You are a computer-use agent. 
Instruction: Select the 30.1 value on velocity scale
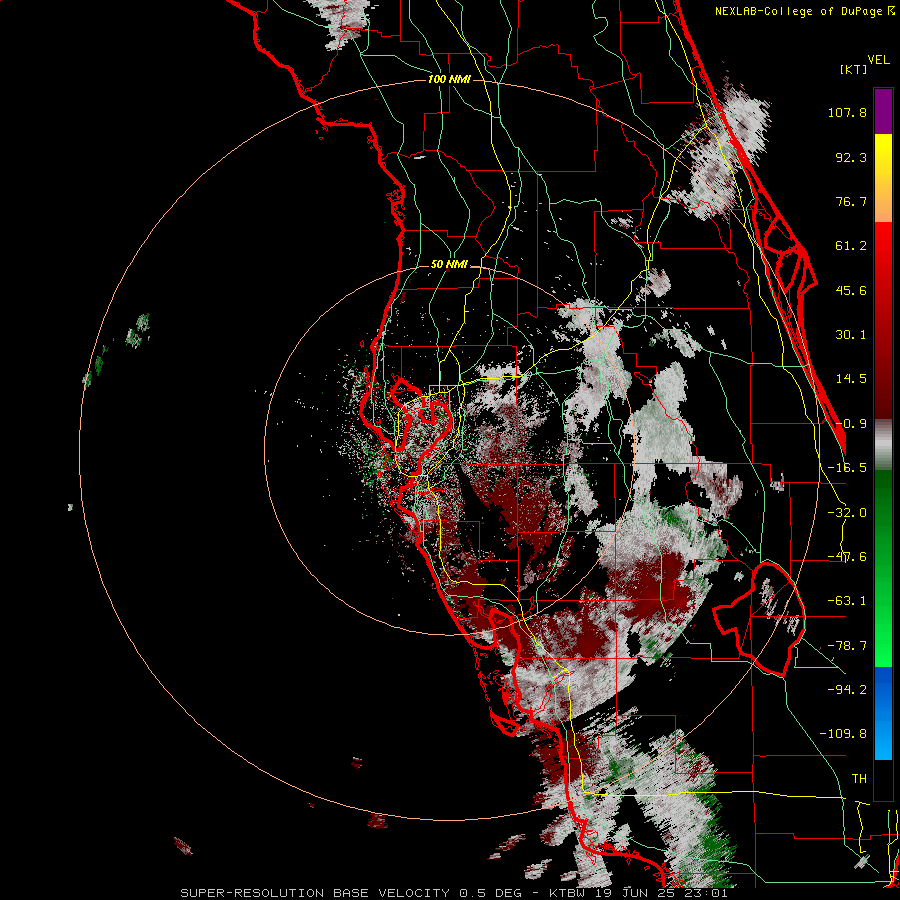click(851, 335)
